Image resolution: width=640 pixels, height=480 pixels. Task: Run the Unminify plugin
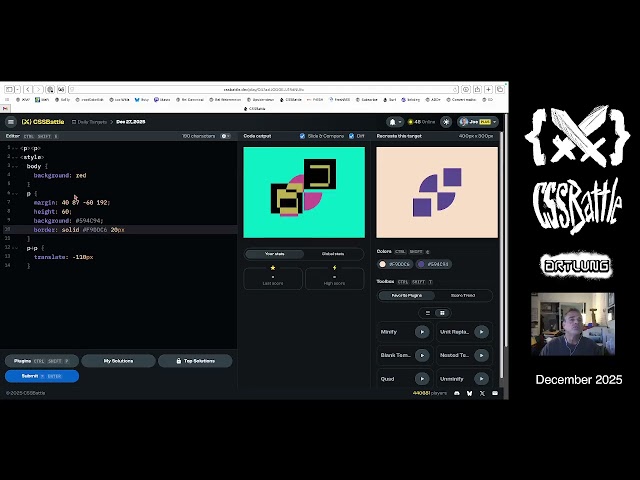pyautogui.click(x=481, y=379)
